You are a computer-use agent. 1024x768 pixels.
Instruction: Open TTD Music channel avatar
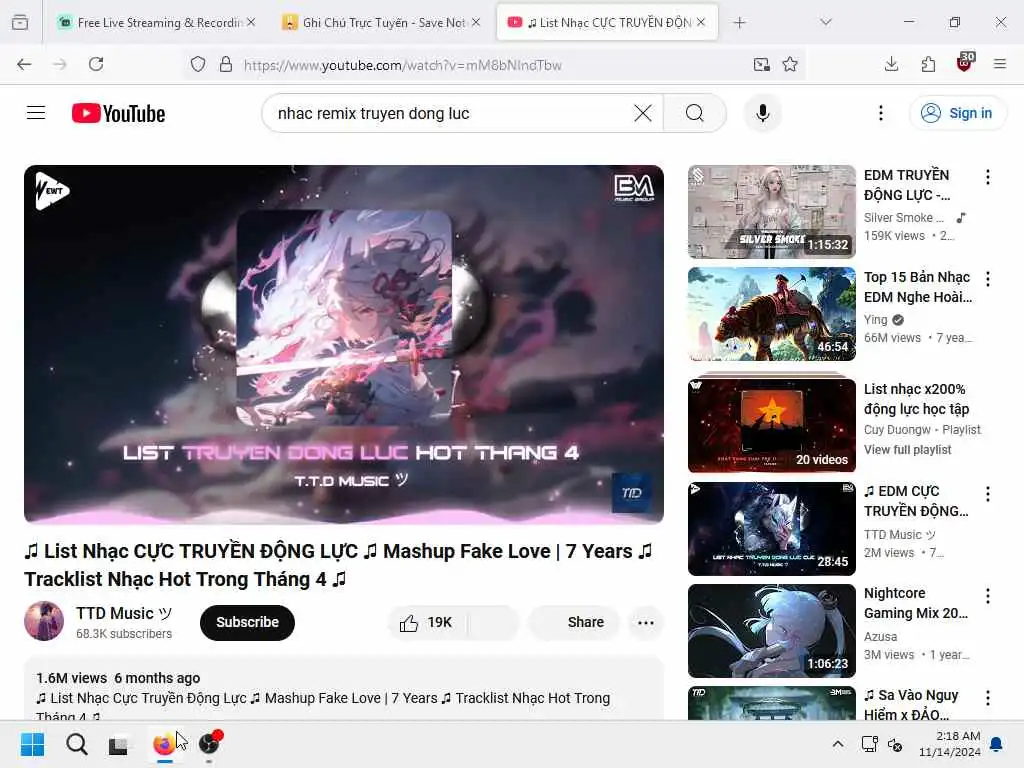click(44, 621)
